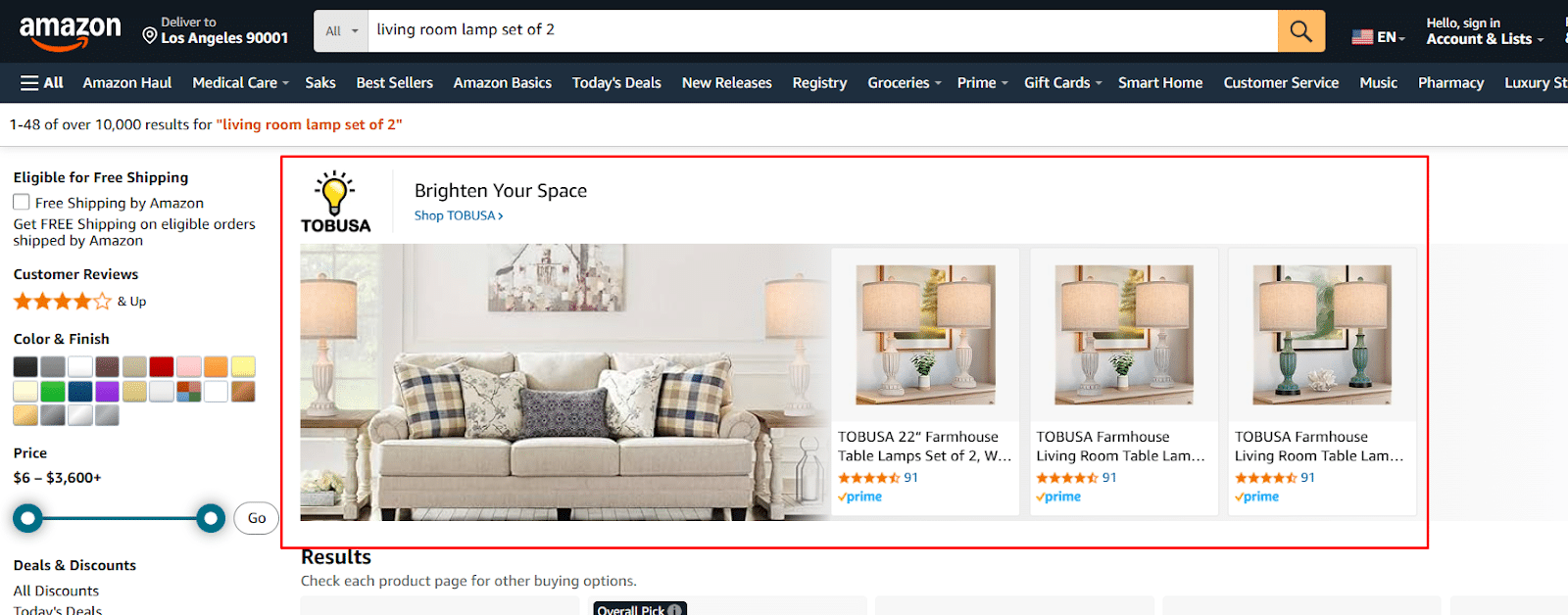The height and width of the screenshot is (615, 1568).
Task: Go to Best Sellers
Action: click(x=394, y=83)
